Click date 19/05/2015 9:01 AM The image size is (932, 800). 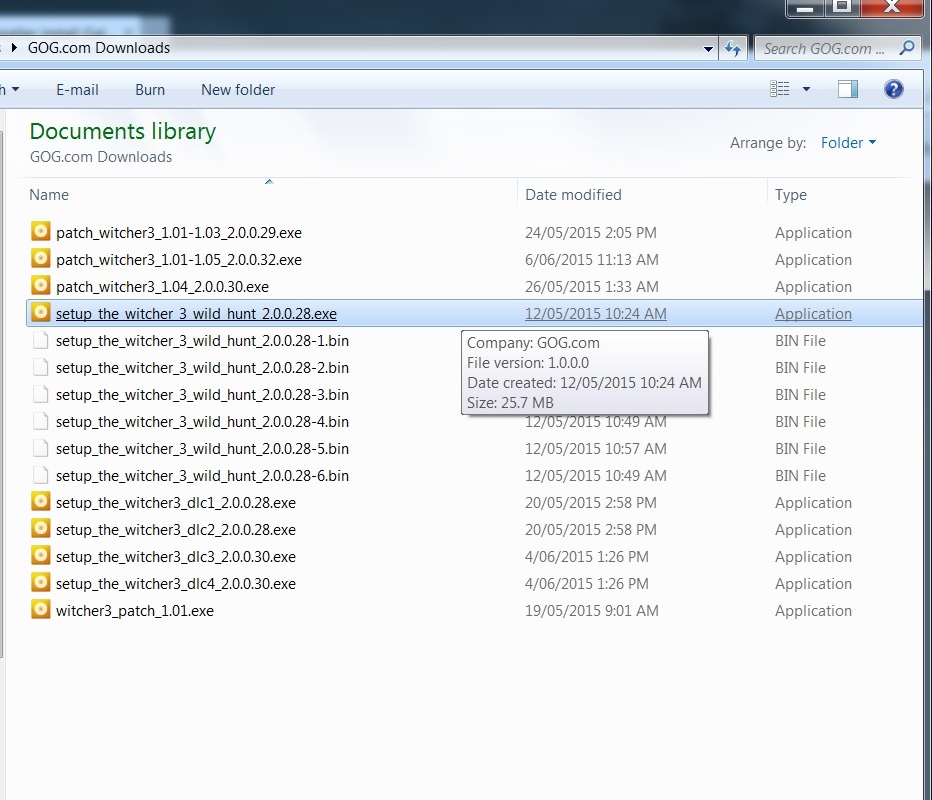[x=591, y=611]
